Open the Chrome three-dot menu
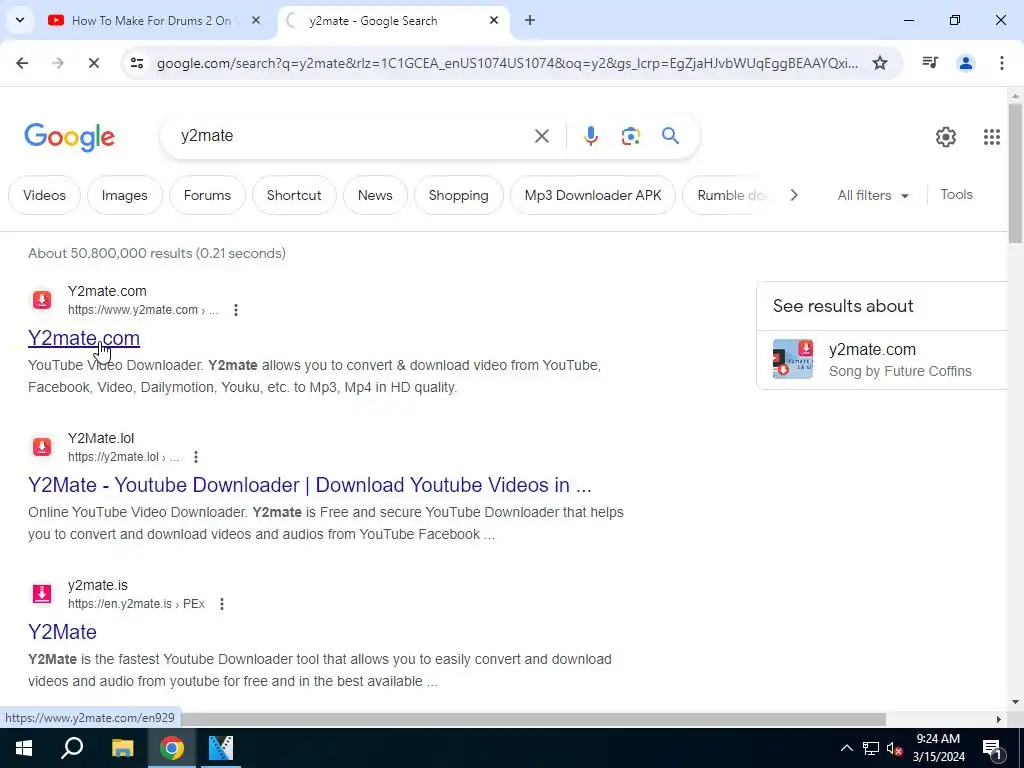 pyautogui.click(x=1001, y=63)
